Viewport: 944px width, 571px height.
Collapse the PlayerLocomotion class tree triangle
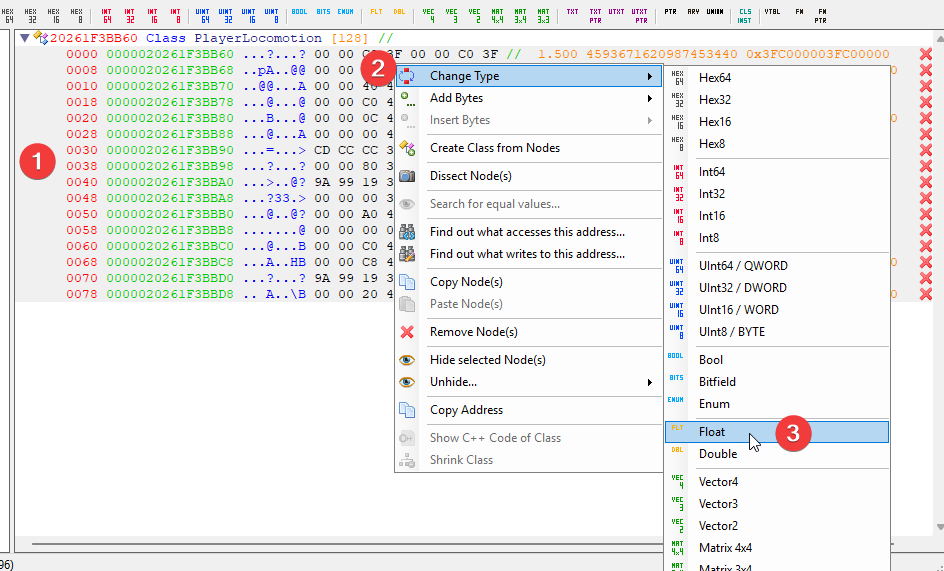coord(25,38)
